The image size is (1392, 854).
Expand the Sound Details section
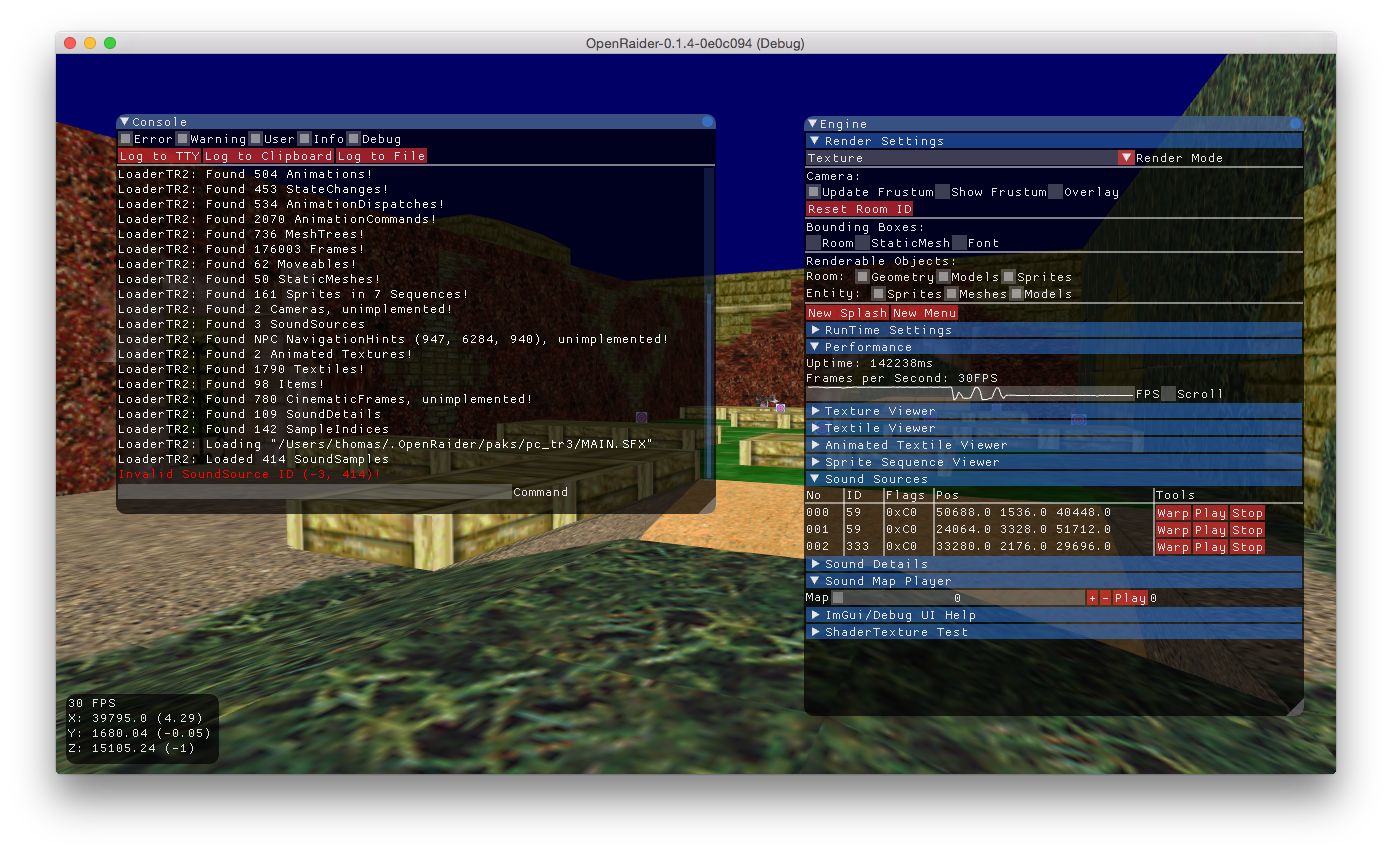click(x=1054, y=564)
